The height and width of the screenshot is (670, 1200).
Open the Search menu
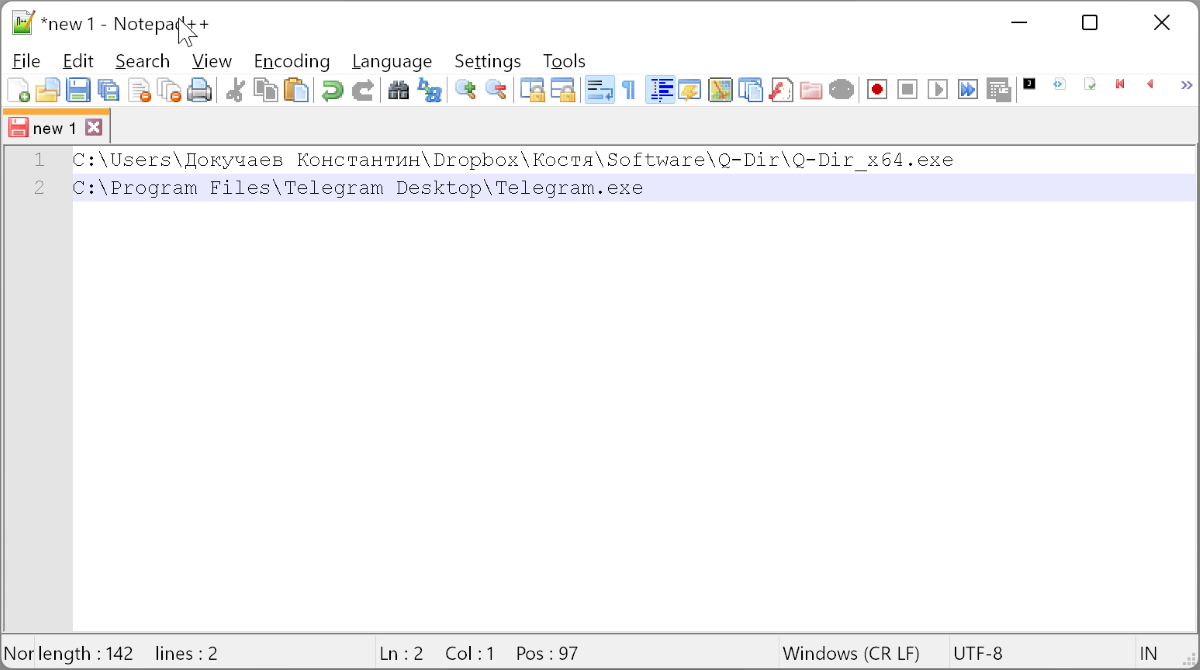coord(143,61)
